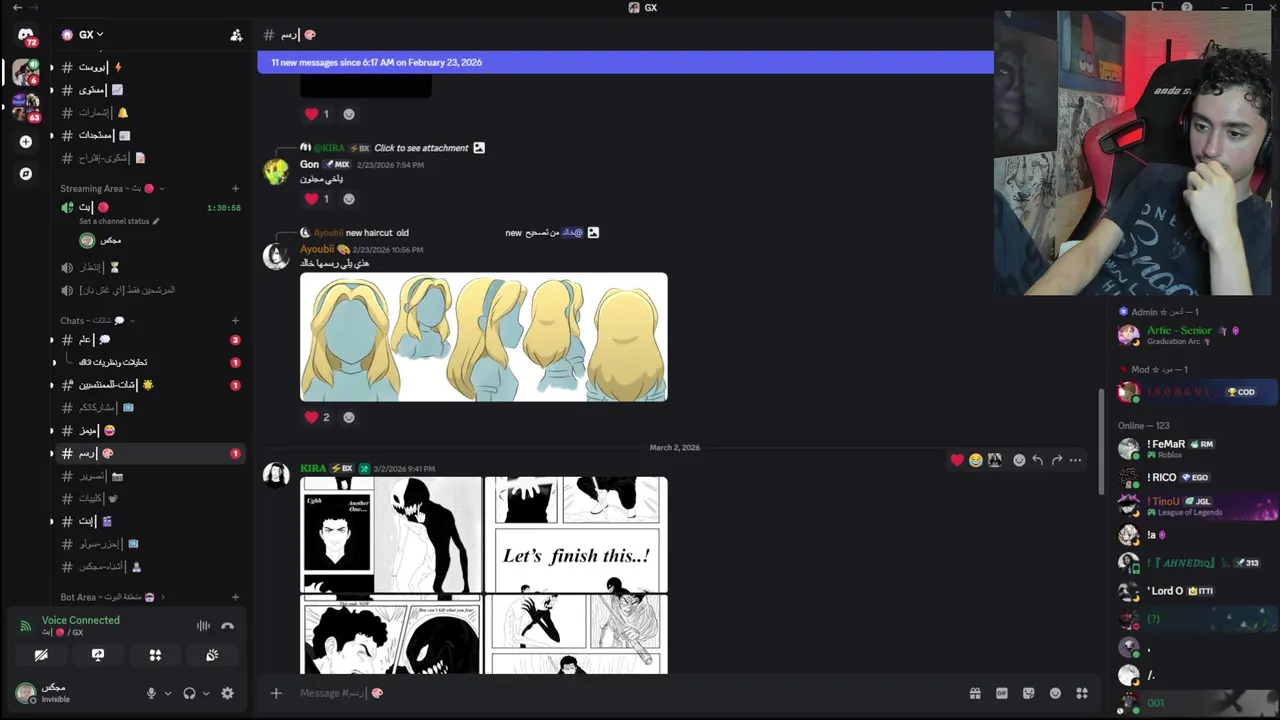Image resolution: width=1280 pixels, height=720 pixels.
Task: Open the مستجدات text channel
Action: [148, 135]
